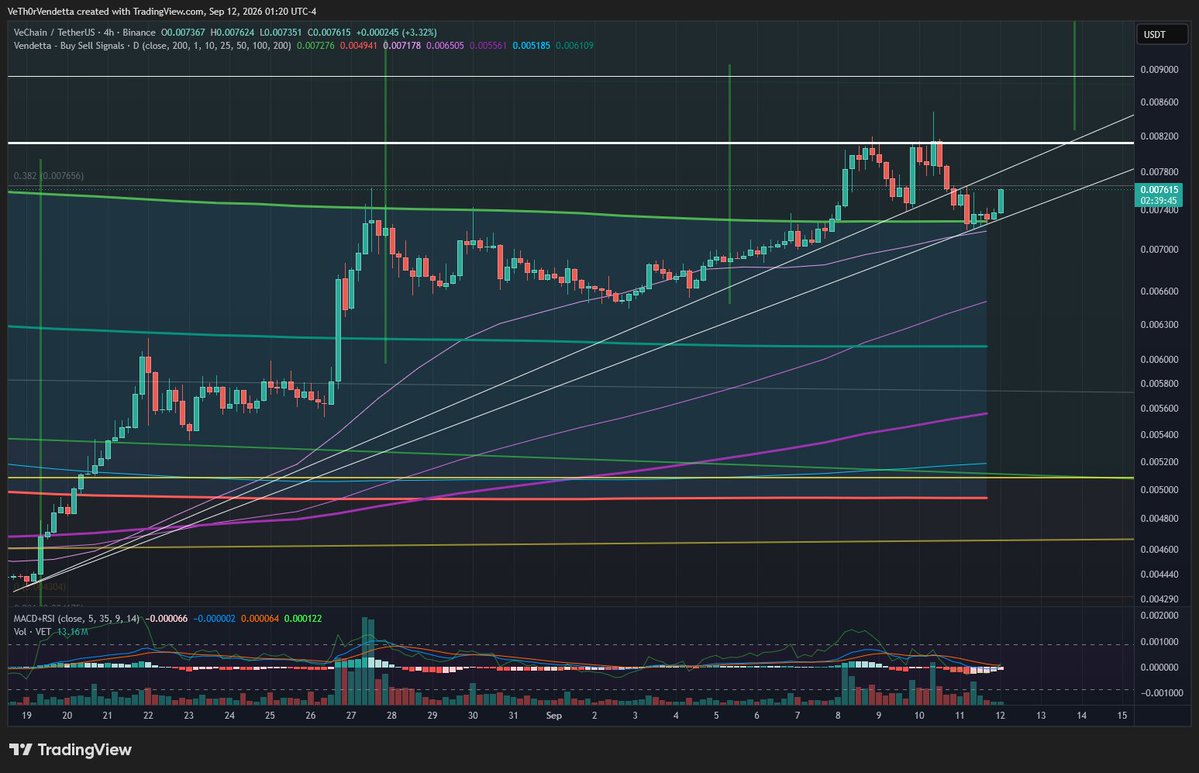Click the indicator value 0.006505
Screen dimensions: 1199x773
tap(445, 46)
